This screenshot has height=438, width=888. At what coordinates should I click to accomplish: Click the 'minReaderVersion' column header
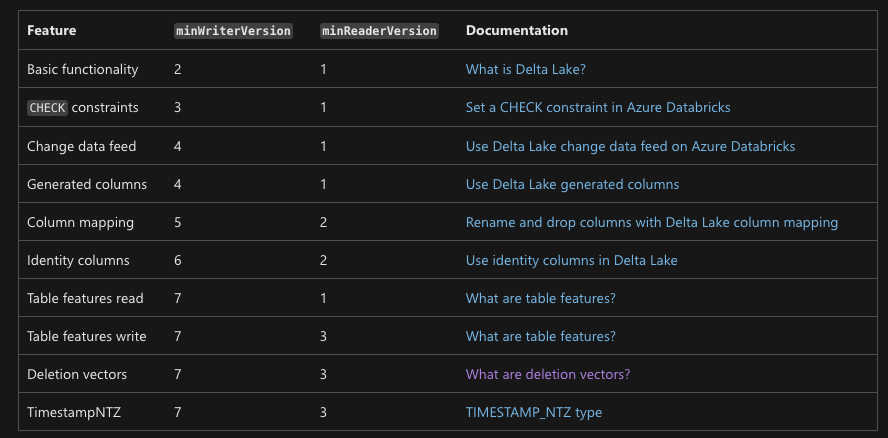coord(379,31)
